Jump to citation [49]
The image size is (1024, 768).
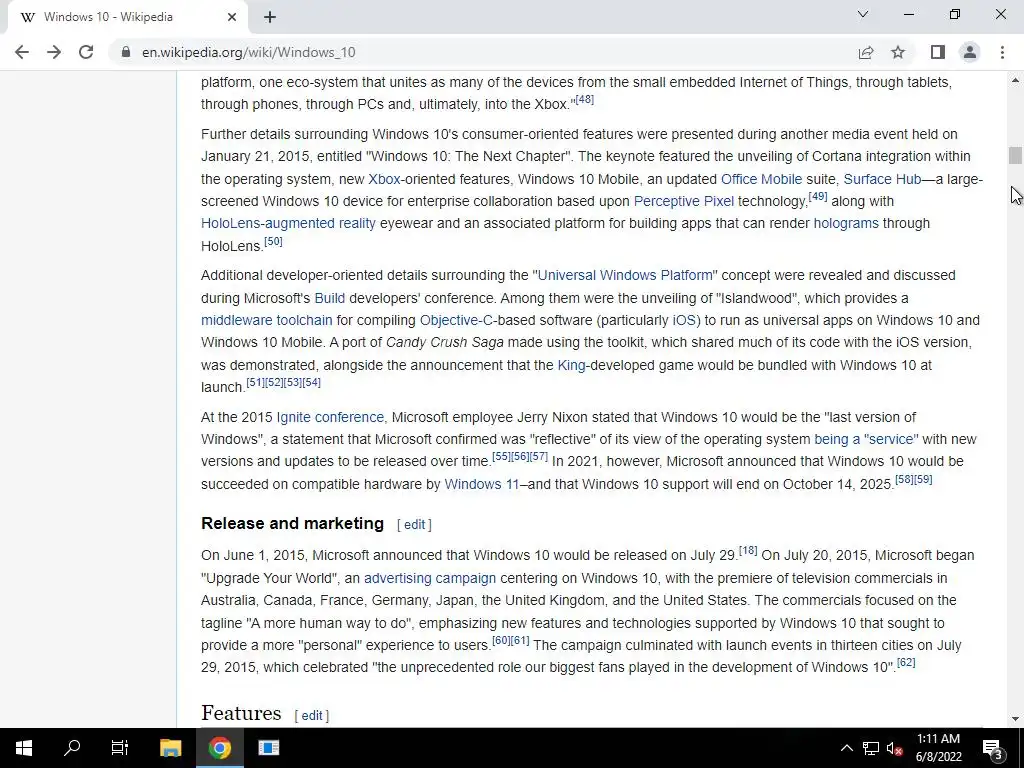pyautogui.click(x=818, y=197)
